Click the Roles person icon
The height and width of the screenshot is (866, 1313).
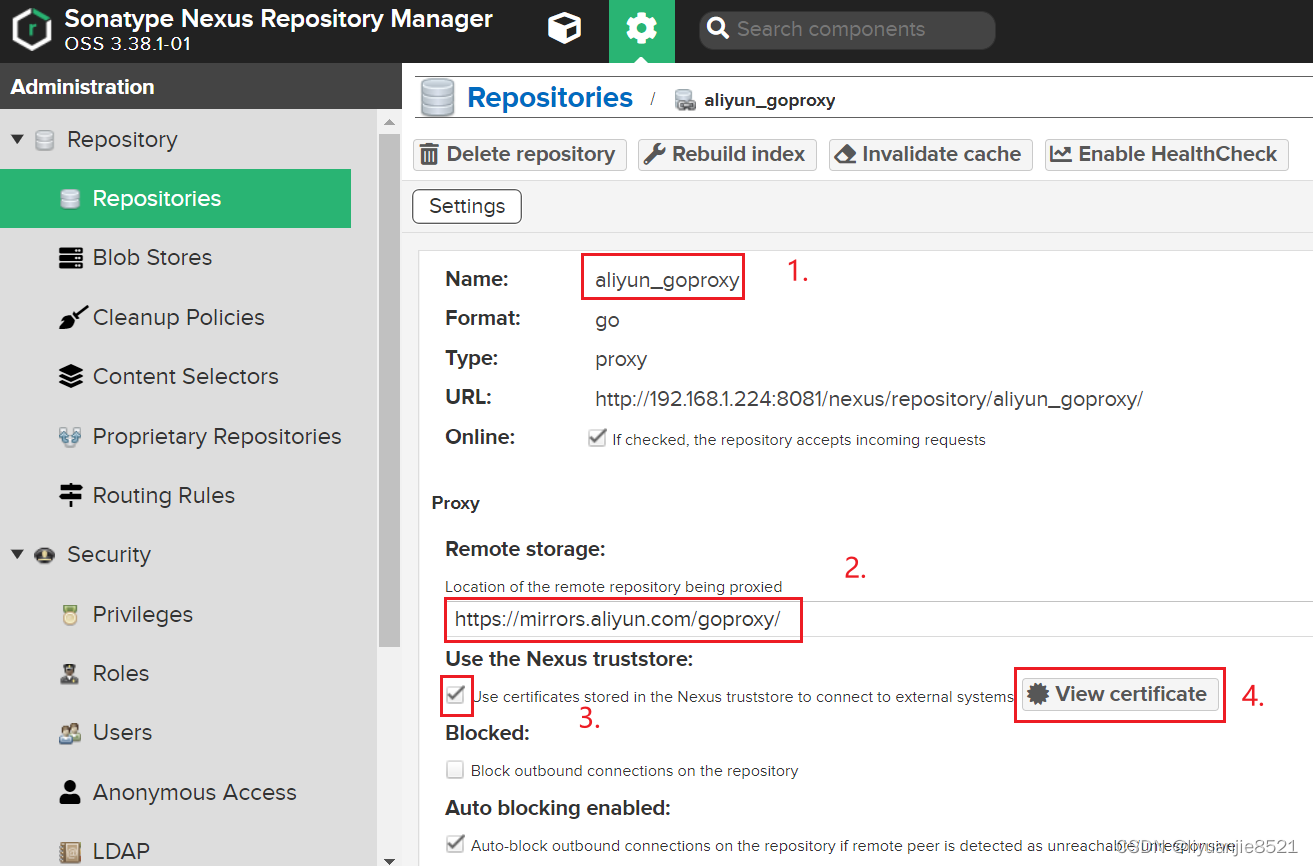coord(69,674)
